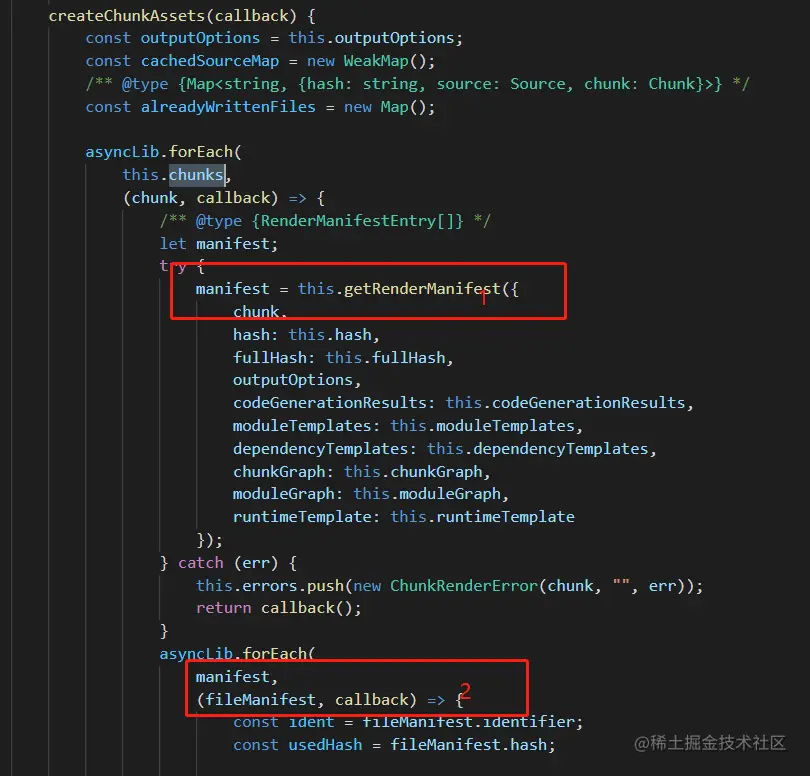Click the createChunkAssets method name
Image resolution: width=810 pixels, height=776 pixels.
pyautogui.click(x=127, y=16)
